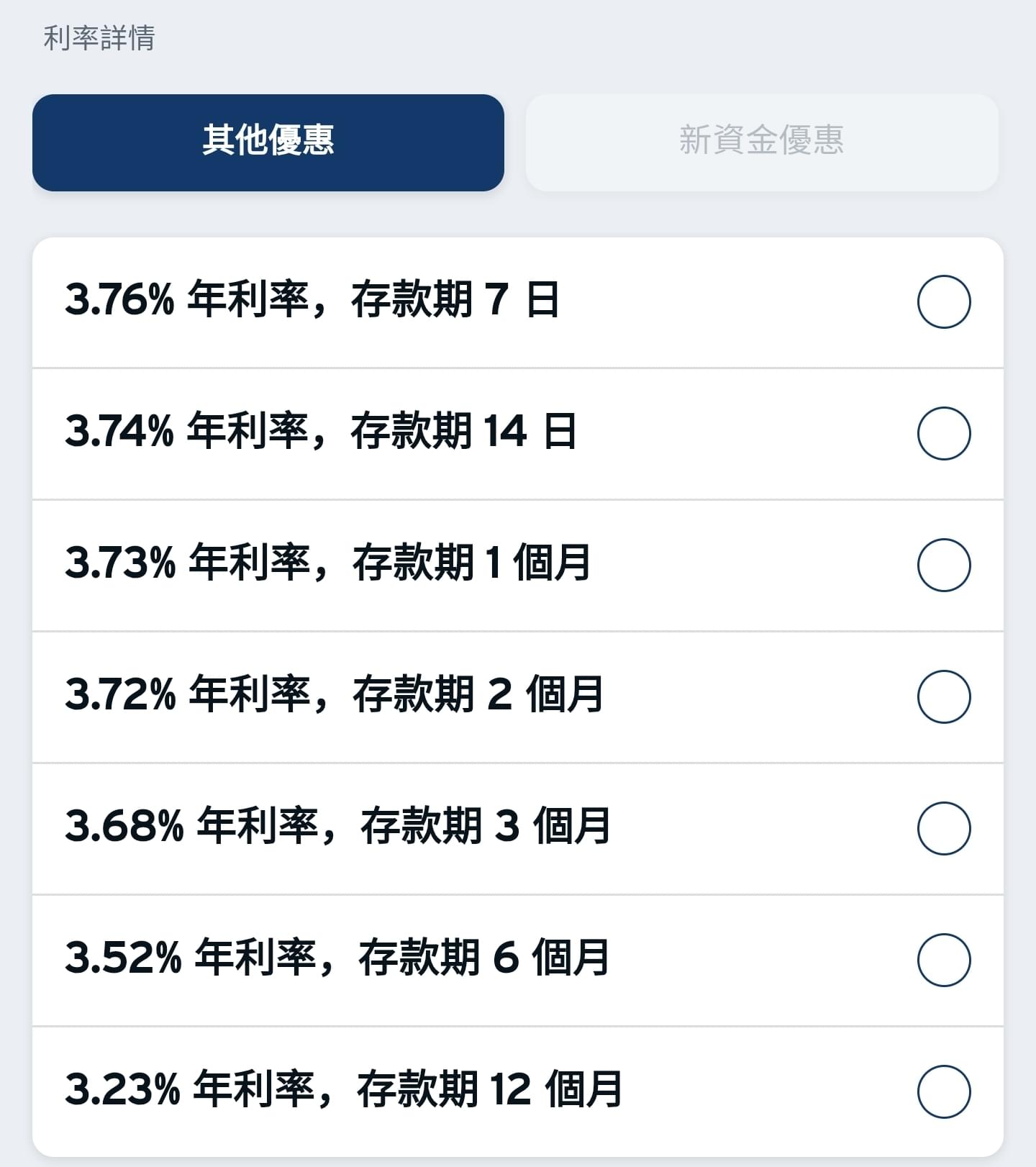This screenshot has width=1036, height=1167.
Task: Select the 12 個月 deposit radio button
Action: [944, 1091]
